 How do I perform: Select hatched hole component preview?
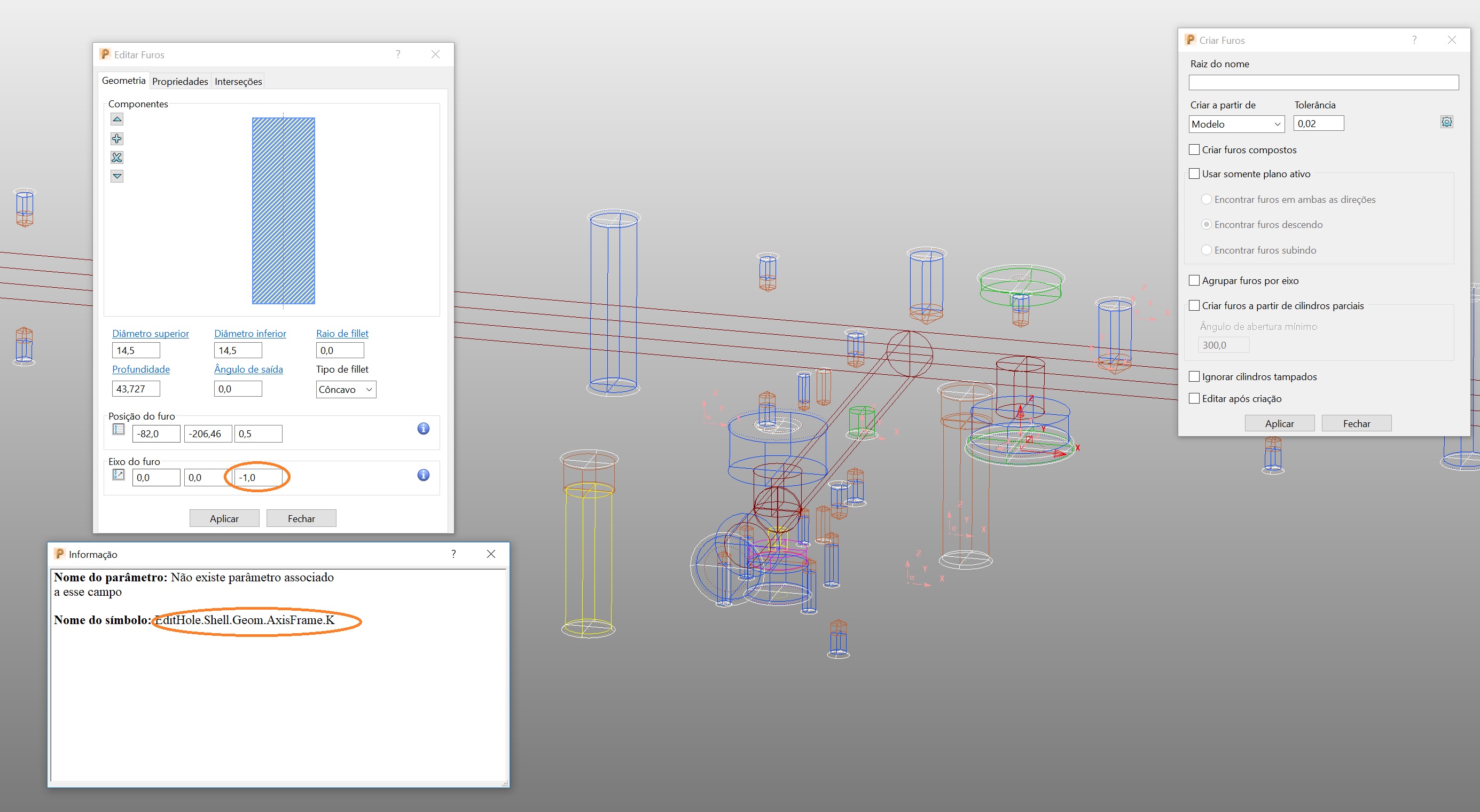[283, 211]
